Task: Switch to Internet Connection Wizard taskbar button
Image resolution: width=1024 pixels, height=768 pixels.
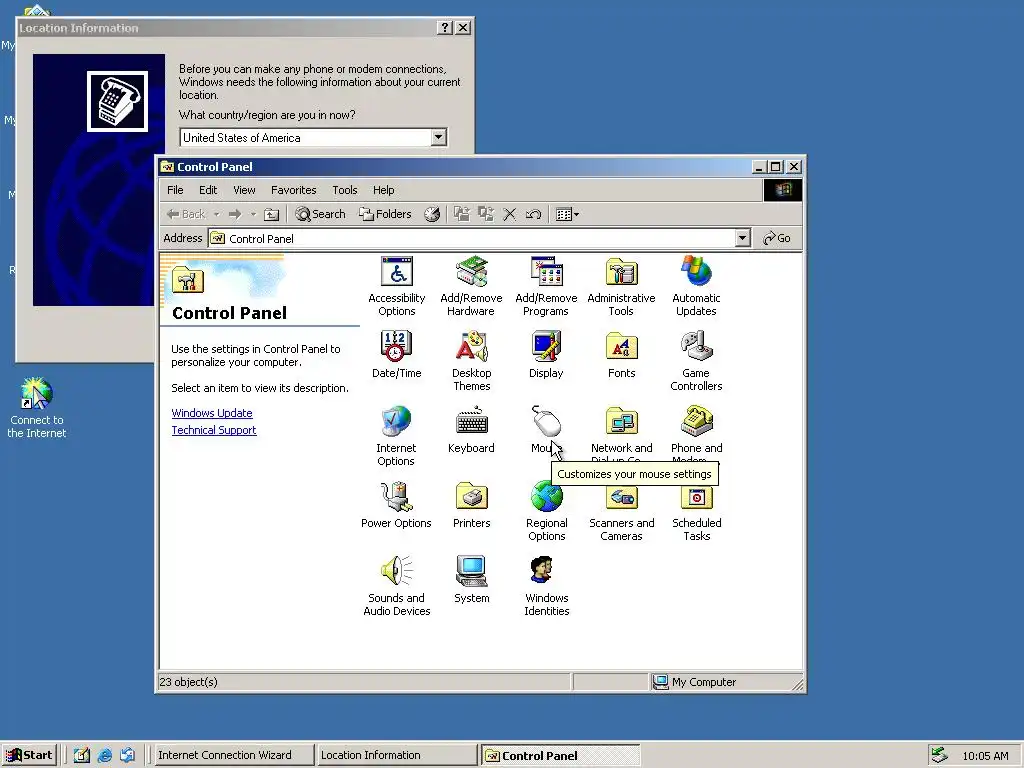Action: tap(233, 755)
